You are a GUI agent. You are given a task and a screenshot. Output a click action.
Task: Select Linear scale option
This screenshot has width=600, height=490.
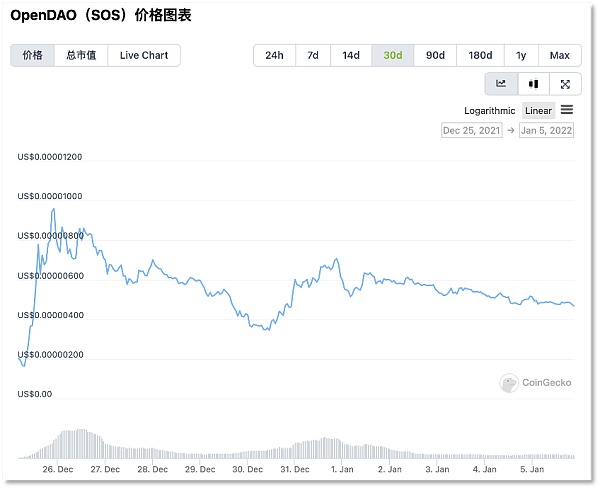click(x=539, y=111)
